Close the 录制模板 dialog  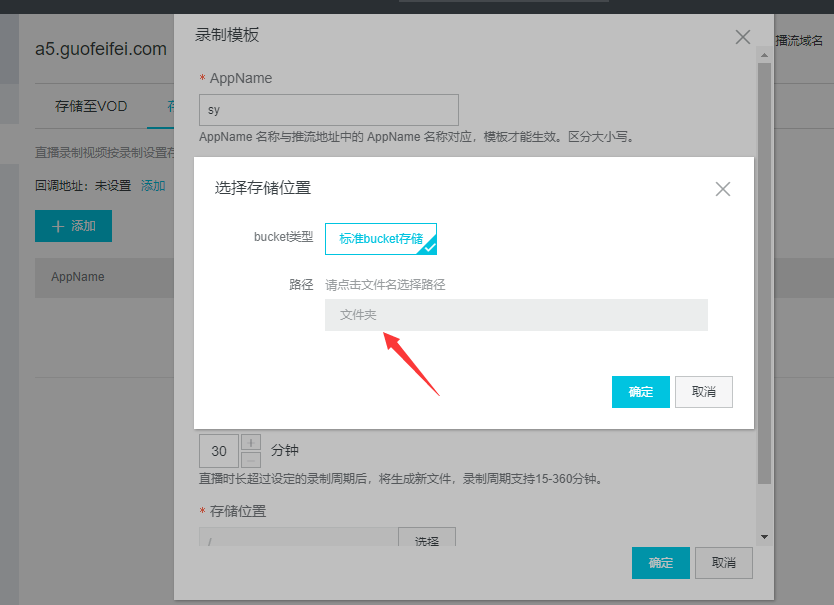[742, 37]
